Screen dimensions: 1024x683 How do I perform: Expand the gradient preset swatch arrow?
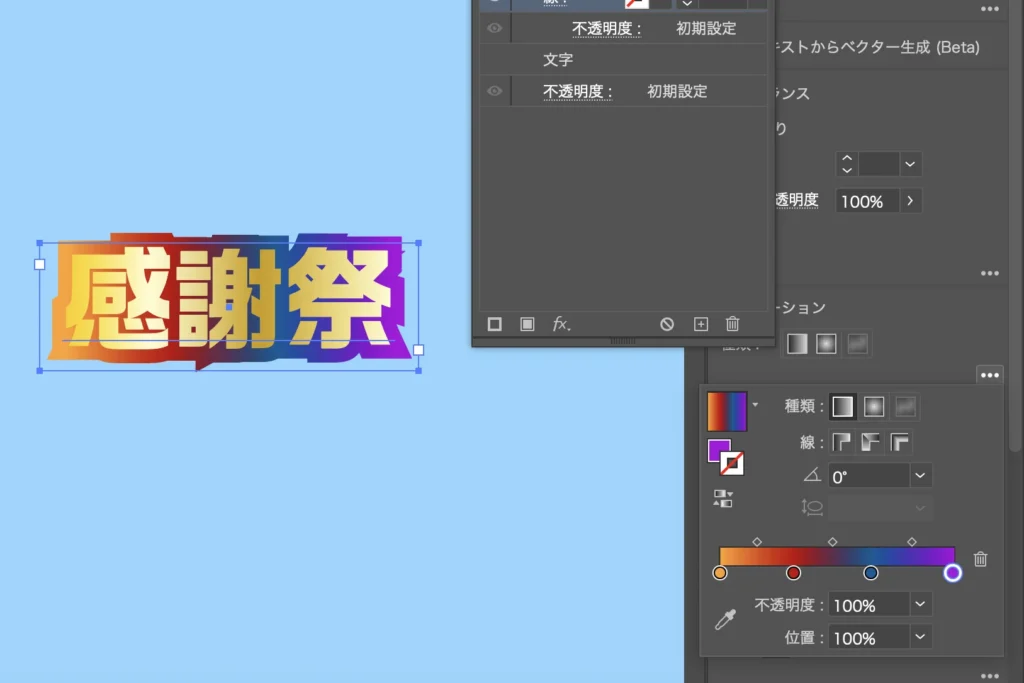point(755,405)
